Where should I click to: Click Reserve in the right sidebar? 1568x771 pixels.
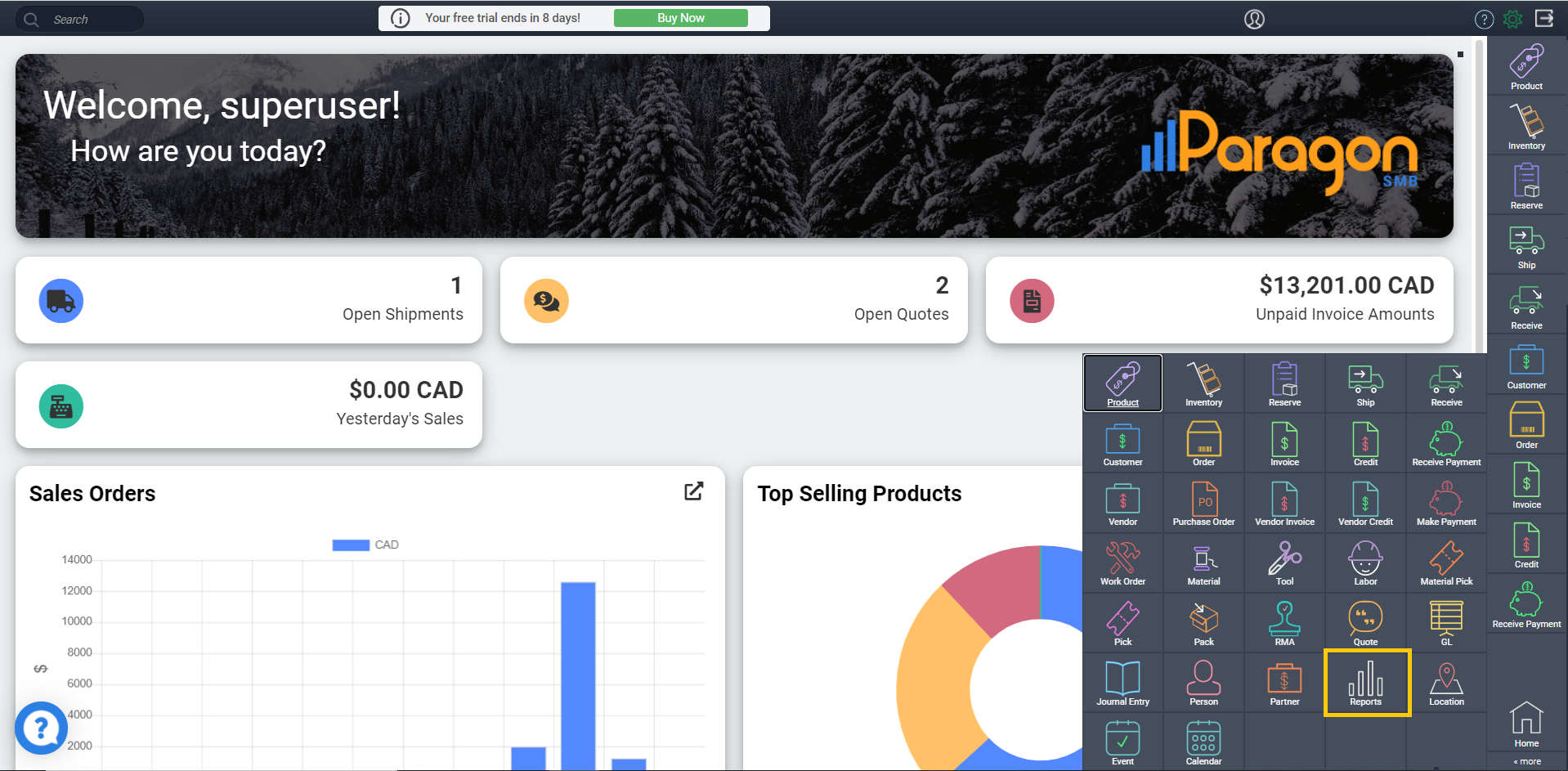click(x=1526, y=186)
